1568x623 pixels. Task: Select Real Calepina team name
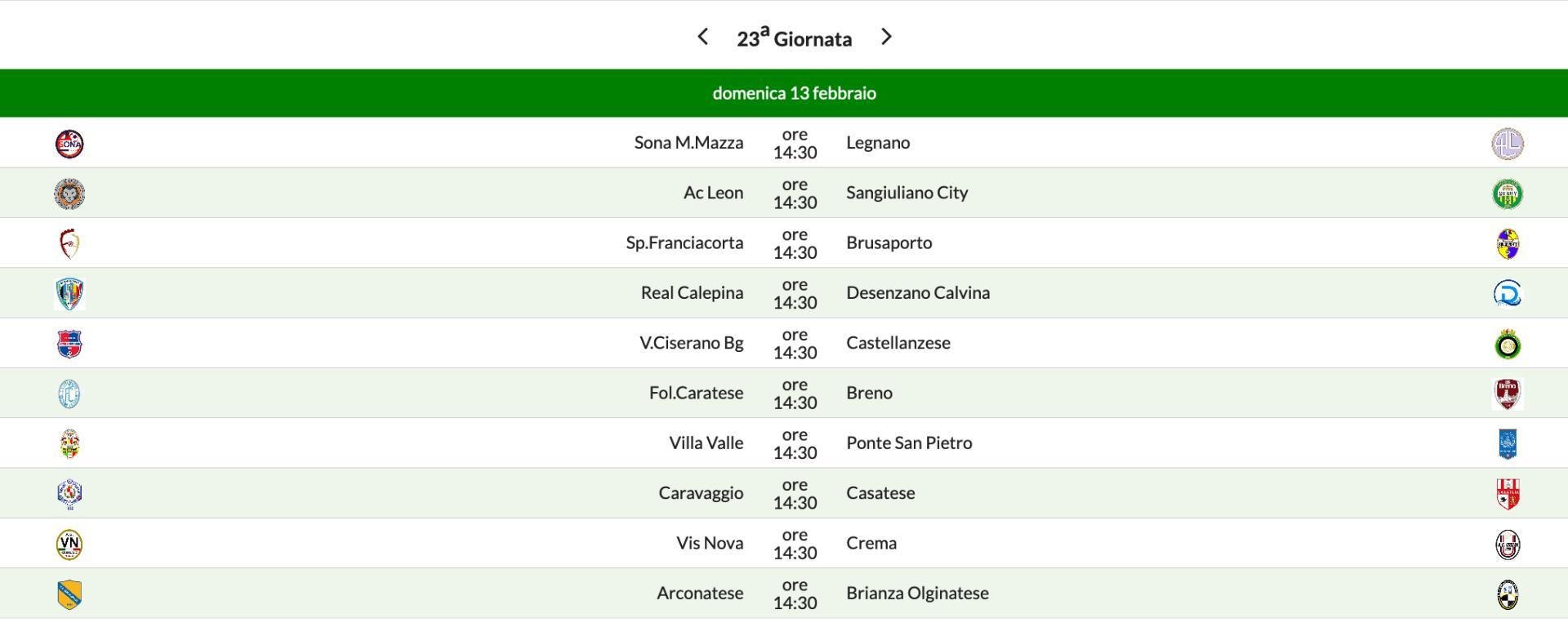coord(692,292)
